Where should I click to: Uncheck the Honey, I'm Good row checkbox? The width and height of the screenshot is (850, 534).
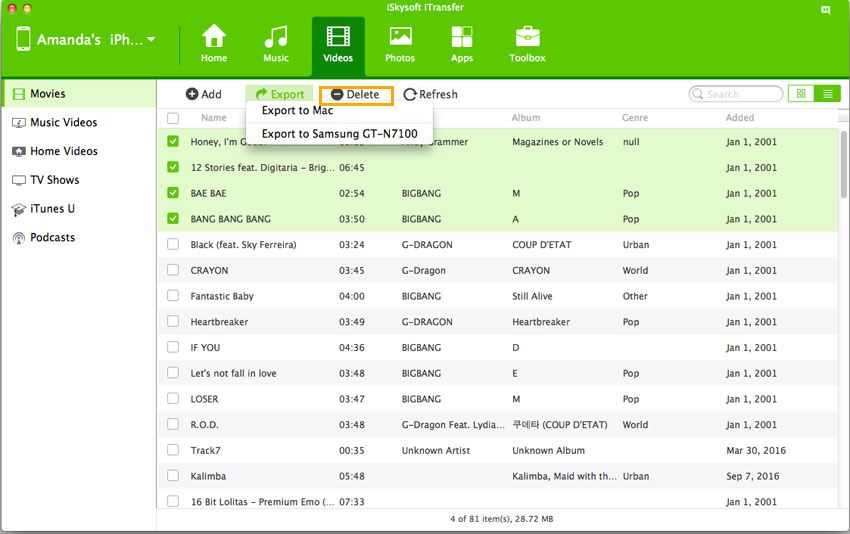[173, 141]
